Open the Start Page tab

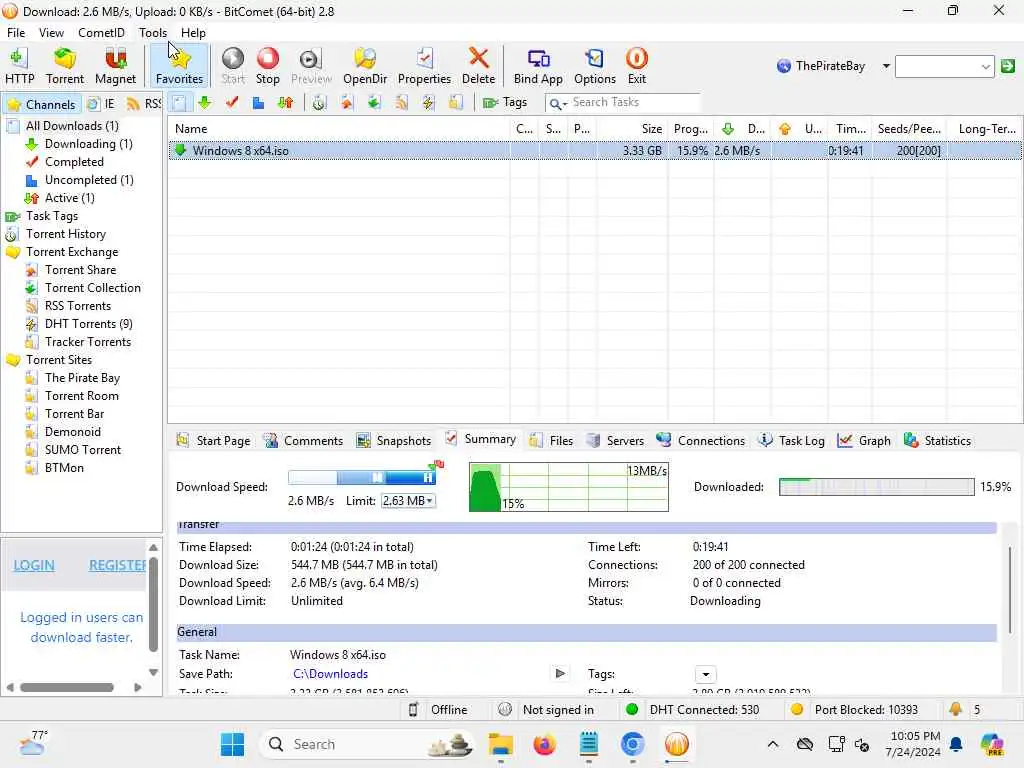click(214, 441)
